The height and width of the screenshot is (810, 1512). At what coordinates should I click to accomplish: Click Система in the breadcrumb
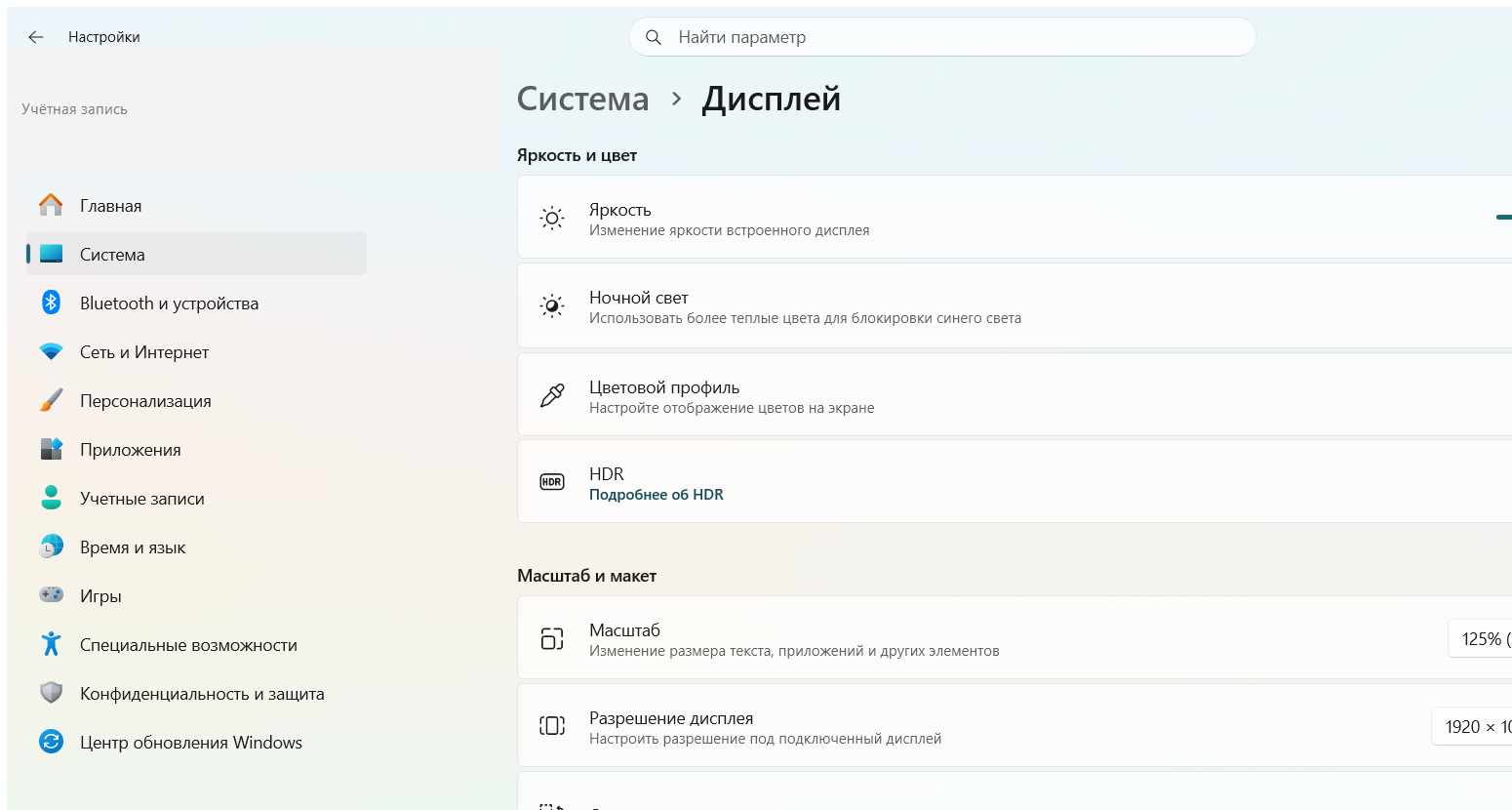(582, 99)
